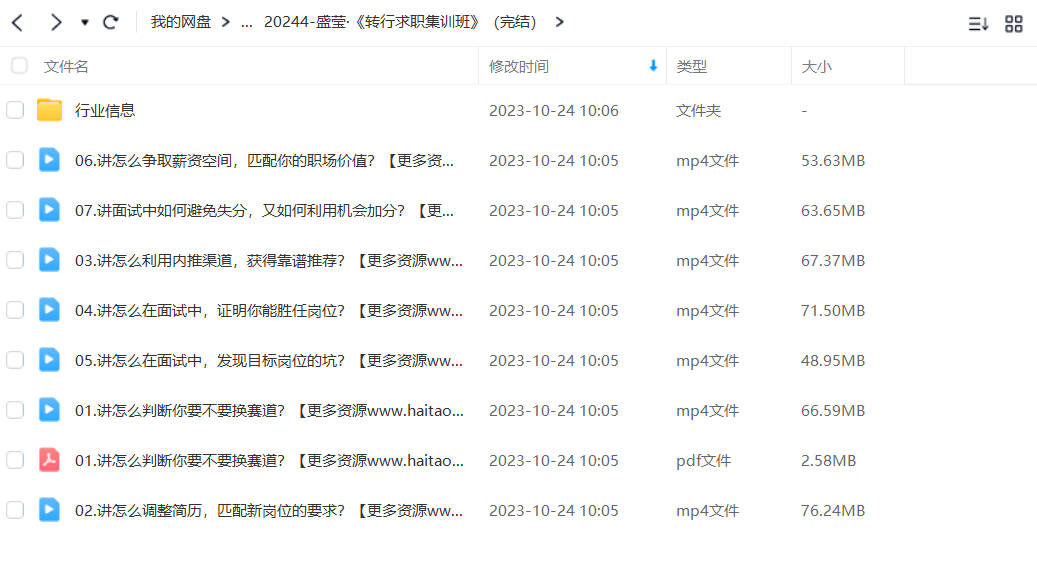Image resolution: width=1037 pixels, height=586 pixels.
Task: Open the 我的网盘 breadcrumb
Action: pyautogui.click(x=181, y=22)
